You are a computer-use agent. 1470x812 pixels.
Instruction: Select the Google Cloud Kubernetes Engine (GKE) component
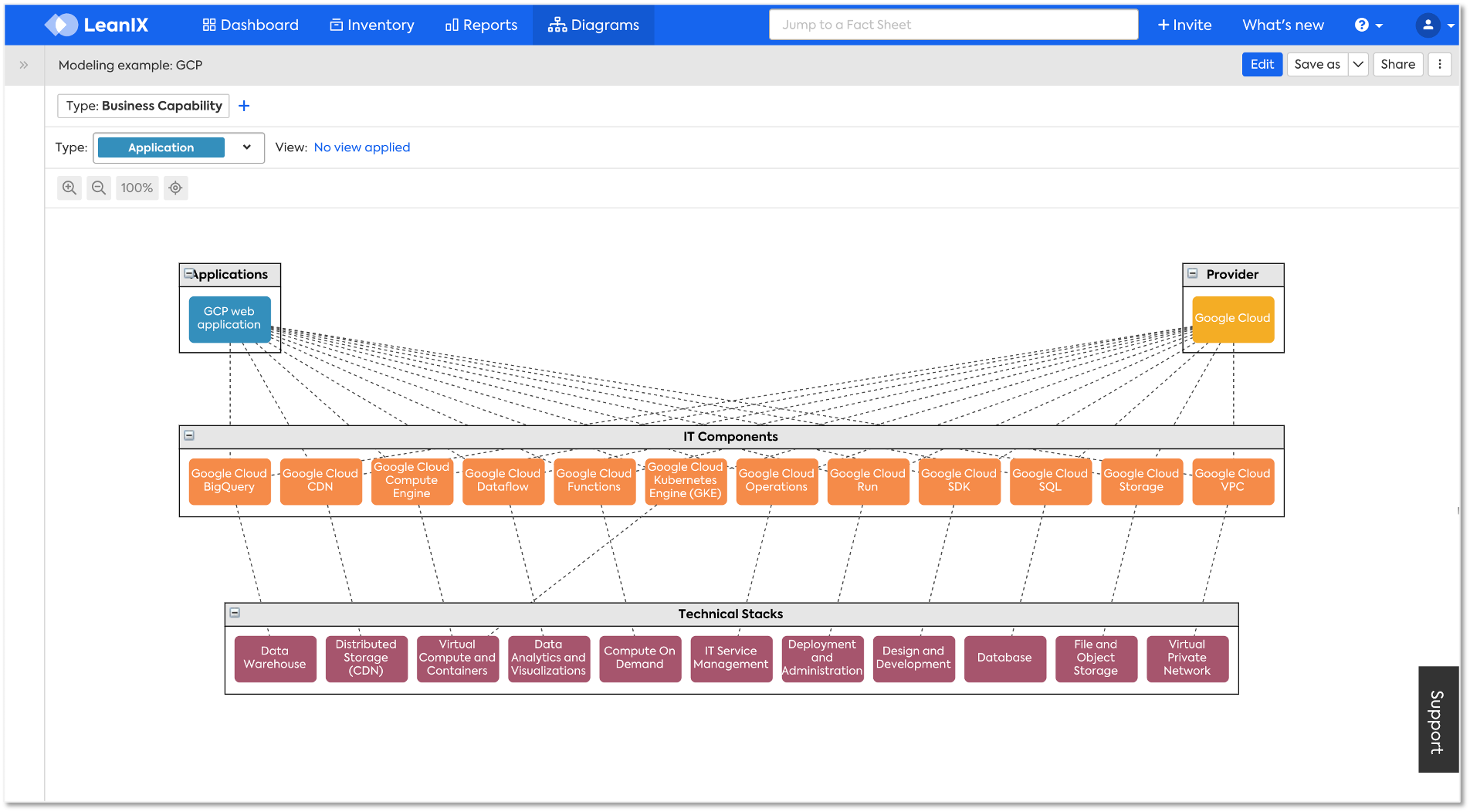click(x=686, y=481)
